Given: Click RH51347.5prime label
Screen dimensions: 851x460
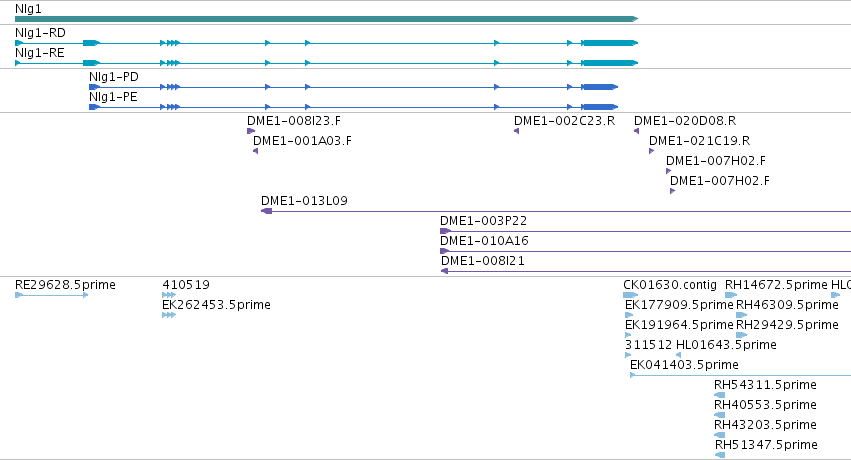Looking at the screenshot, I should point(766,444).
